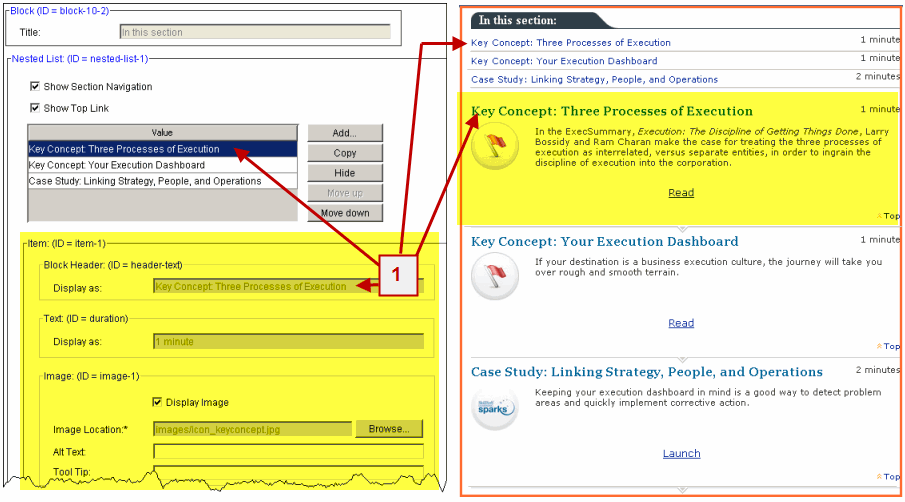Click Read under Three Processes of Execution

681,193
